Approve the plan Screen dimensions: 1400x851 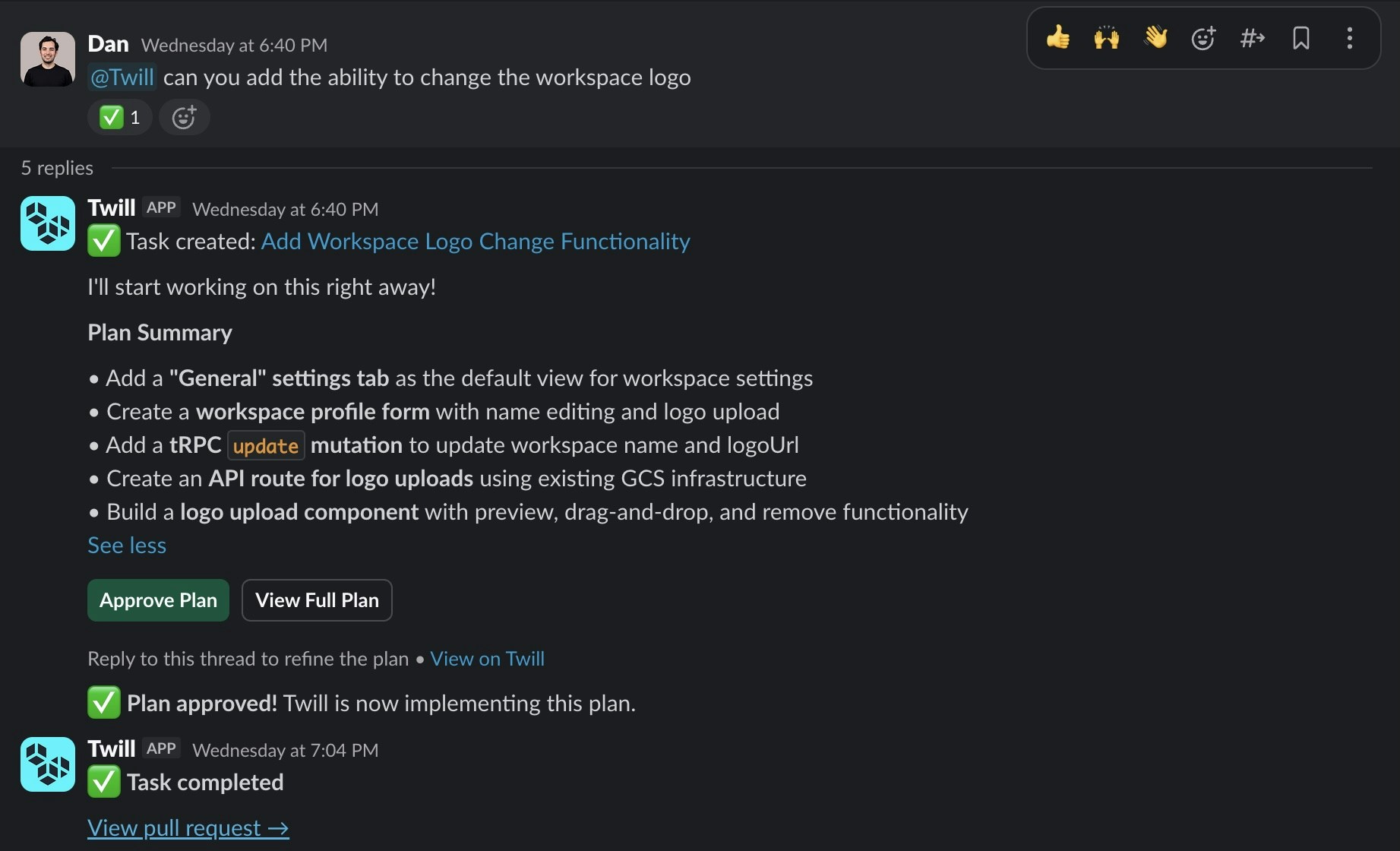pyautogui.click(x=157, y=600)
